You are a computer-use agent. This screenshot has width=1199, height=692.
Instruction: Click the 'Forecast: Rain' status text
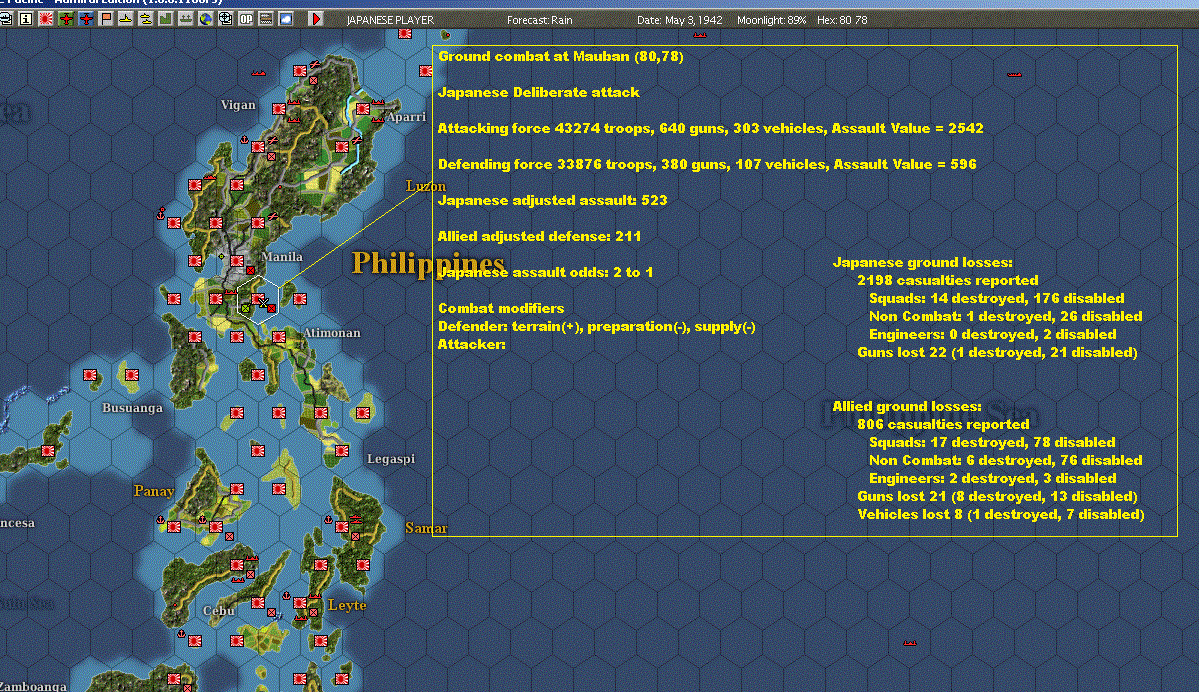pos(539,20)
